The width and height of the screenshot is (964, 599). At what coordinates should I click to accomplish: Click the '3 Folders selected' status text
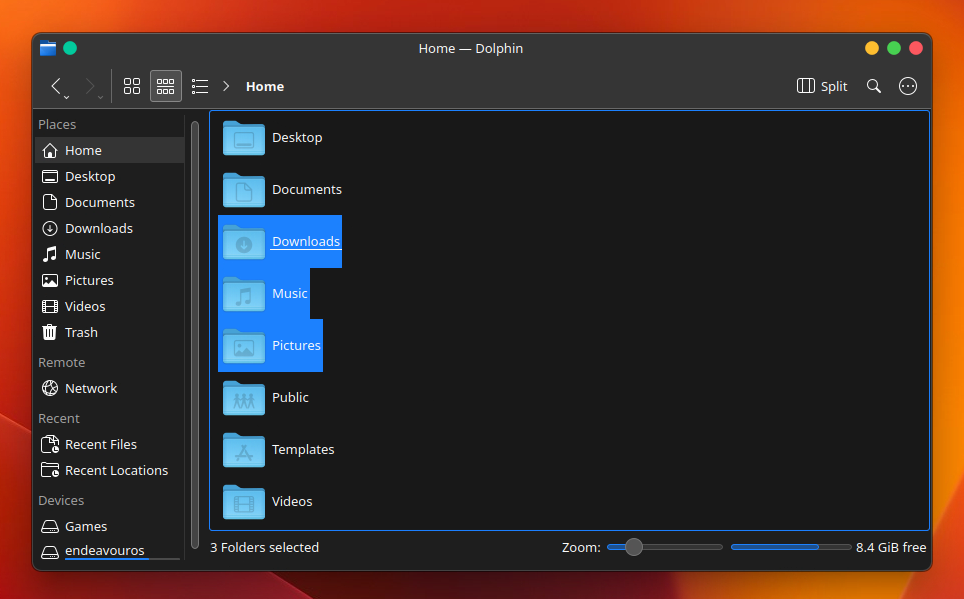pos(264,547)
